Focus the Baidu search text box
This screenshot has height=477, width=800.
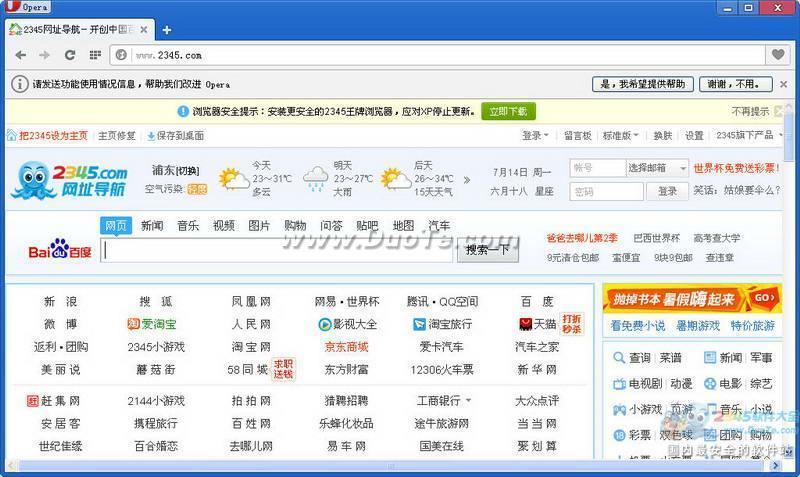[x=277, y=250]
